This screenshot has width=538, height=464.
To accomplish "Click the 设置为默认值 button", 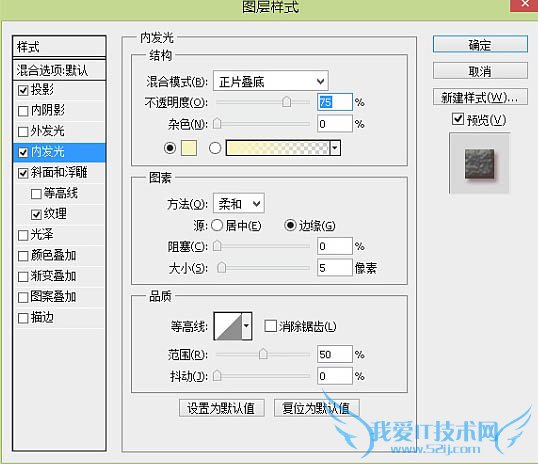I will (222, 408).
